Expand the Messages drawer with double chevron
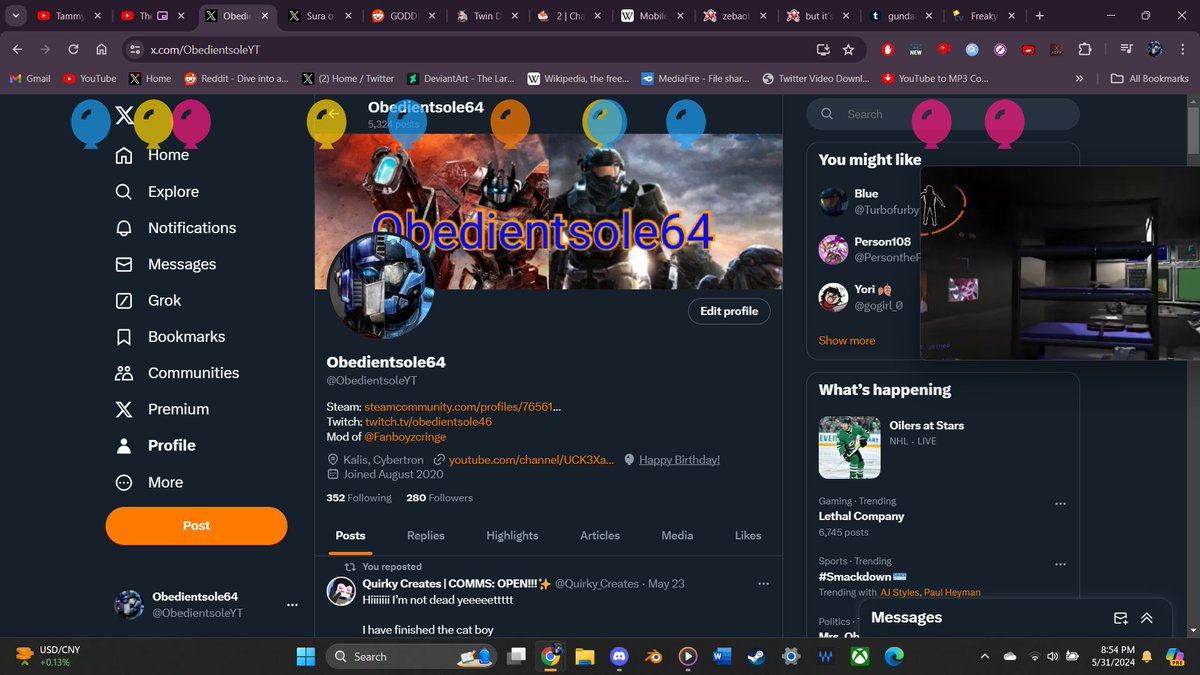1200x675 pixels. point(1147,618)
